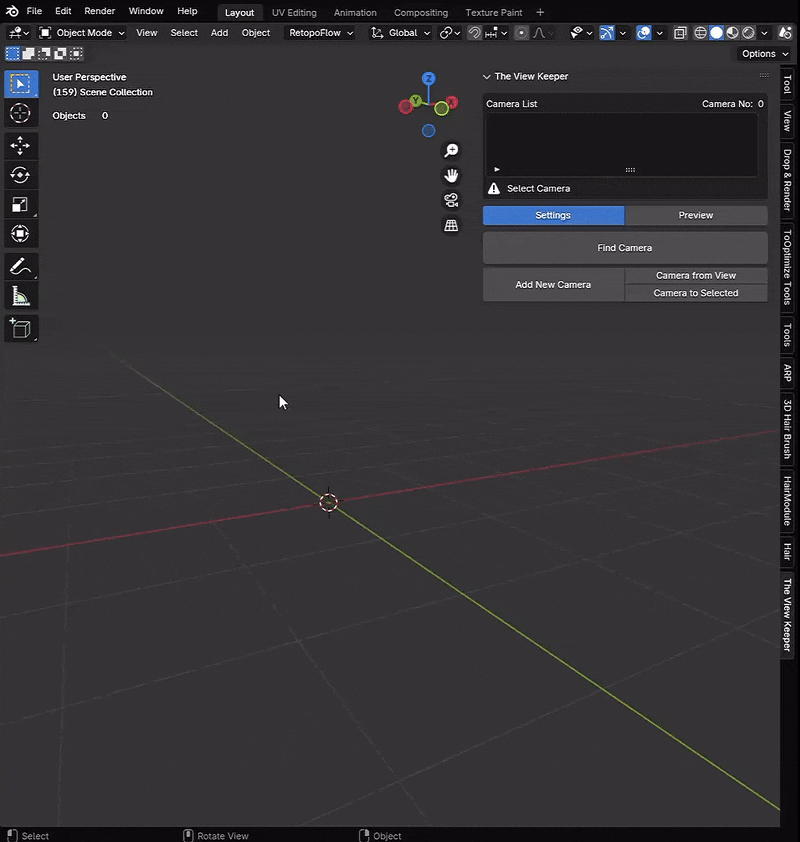This screenshot has height=842, width=800.
Task: Switch to UV Editing workspace tab
Action: point(294,12)
